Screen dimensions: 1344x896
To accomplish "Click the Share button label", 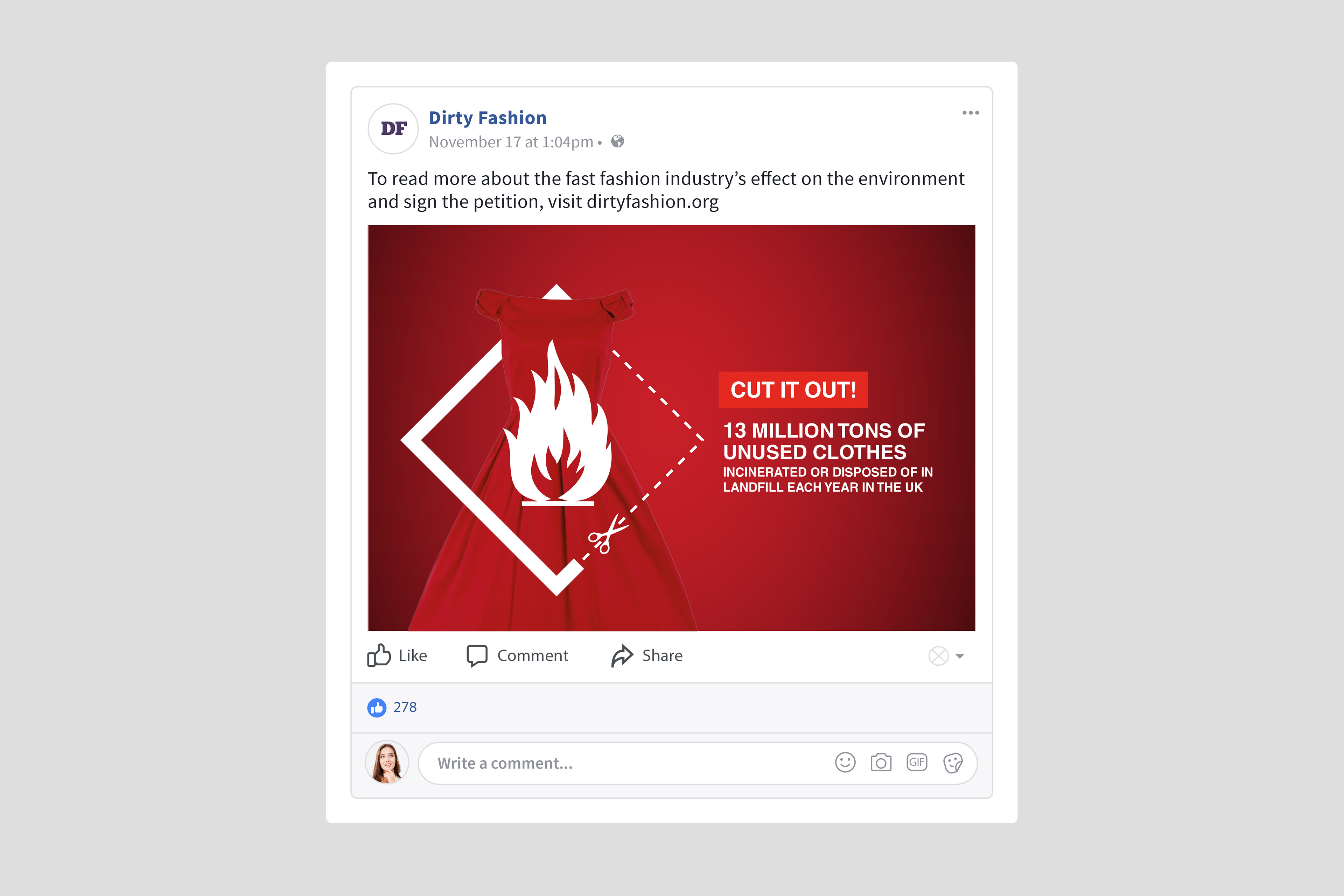I will tap(662, 656).
